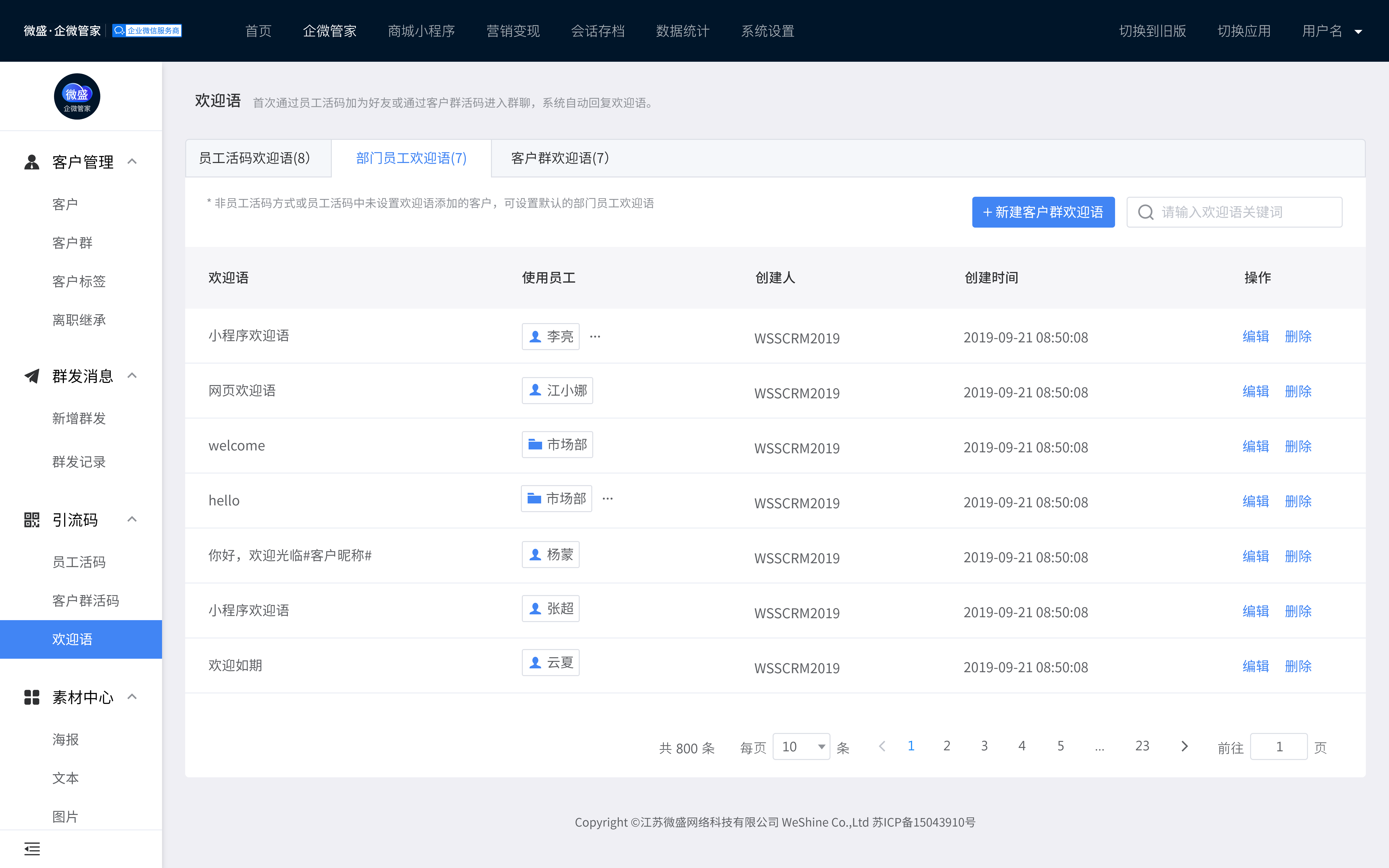Click 切换到旧版 link
Viewport: 1389px width, 868px height.
click(1152, 31)
